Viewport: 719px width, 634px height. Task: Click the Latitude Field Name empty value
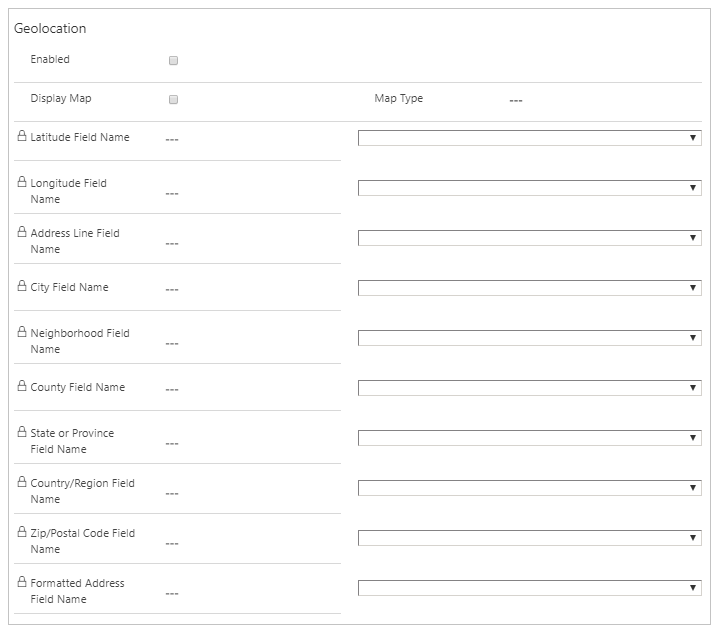pyautogui.click(x=172, y=140)
